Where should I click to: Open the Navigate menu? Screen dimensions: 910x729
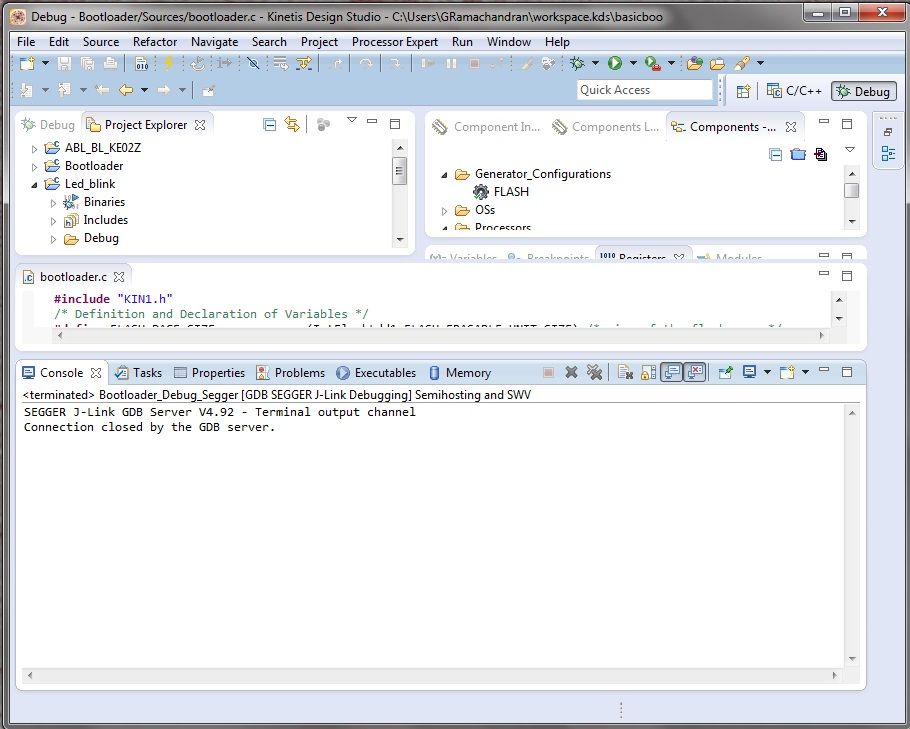pos(214,42)
